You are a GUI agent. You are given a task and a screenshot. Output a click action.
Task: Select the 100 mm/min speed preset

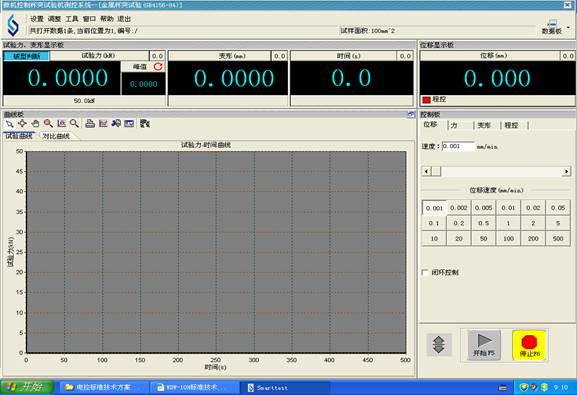point(509,239)
